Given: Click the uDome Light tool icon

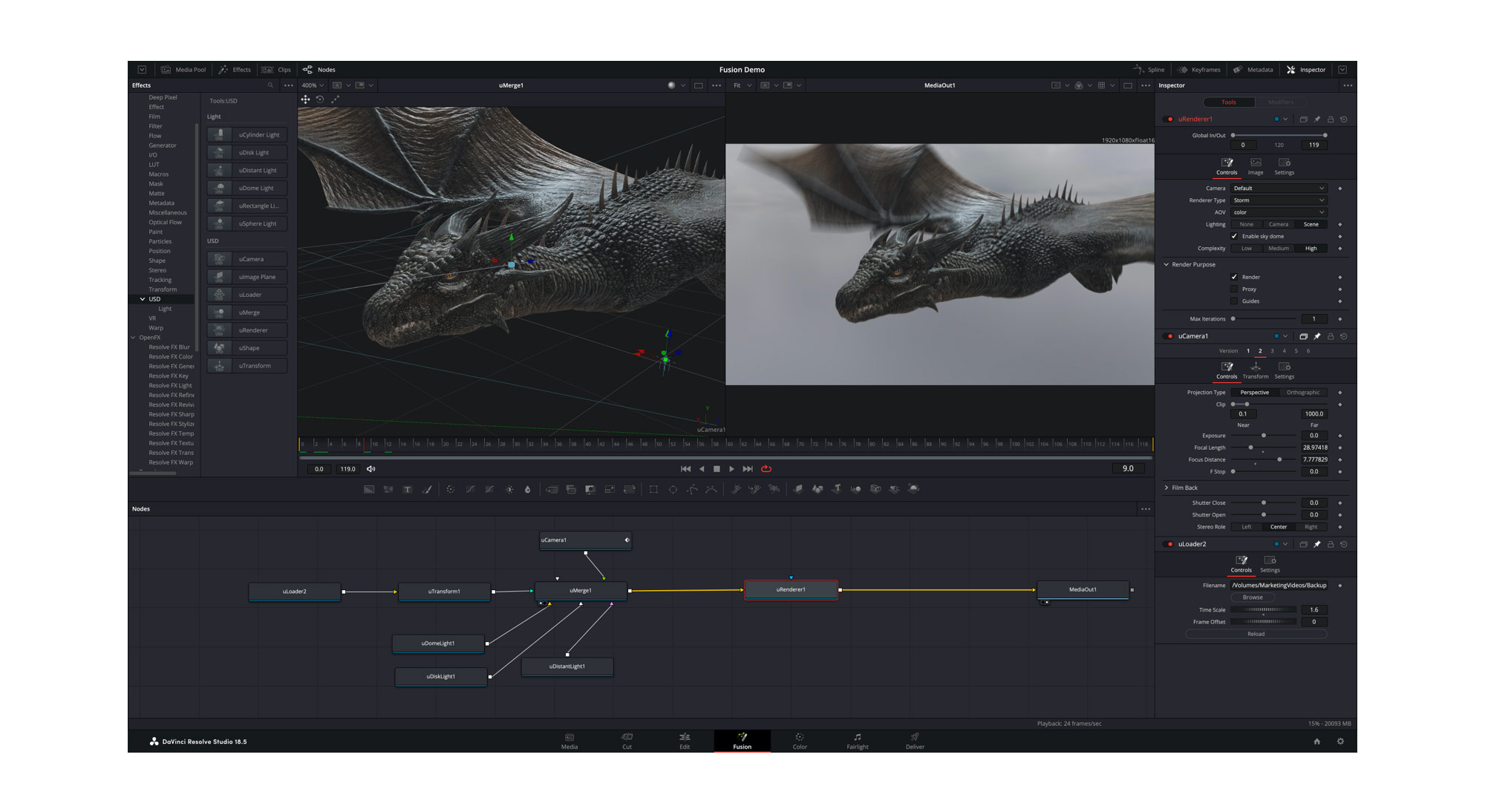Looking at the screenshot, I should (219, 189).
